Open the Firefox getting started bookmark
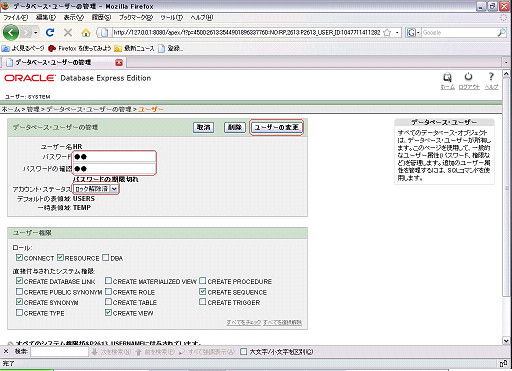Screen dimensions: 512x371 pos(80,49)
